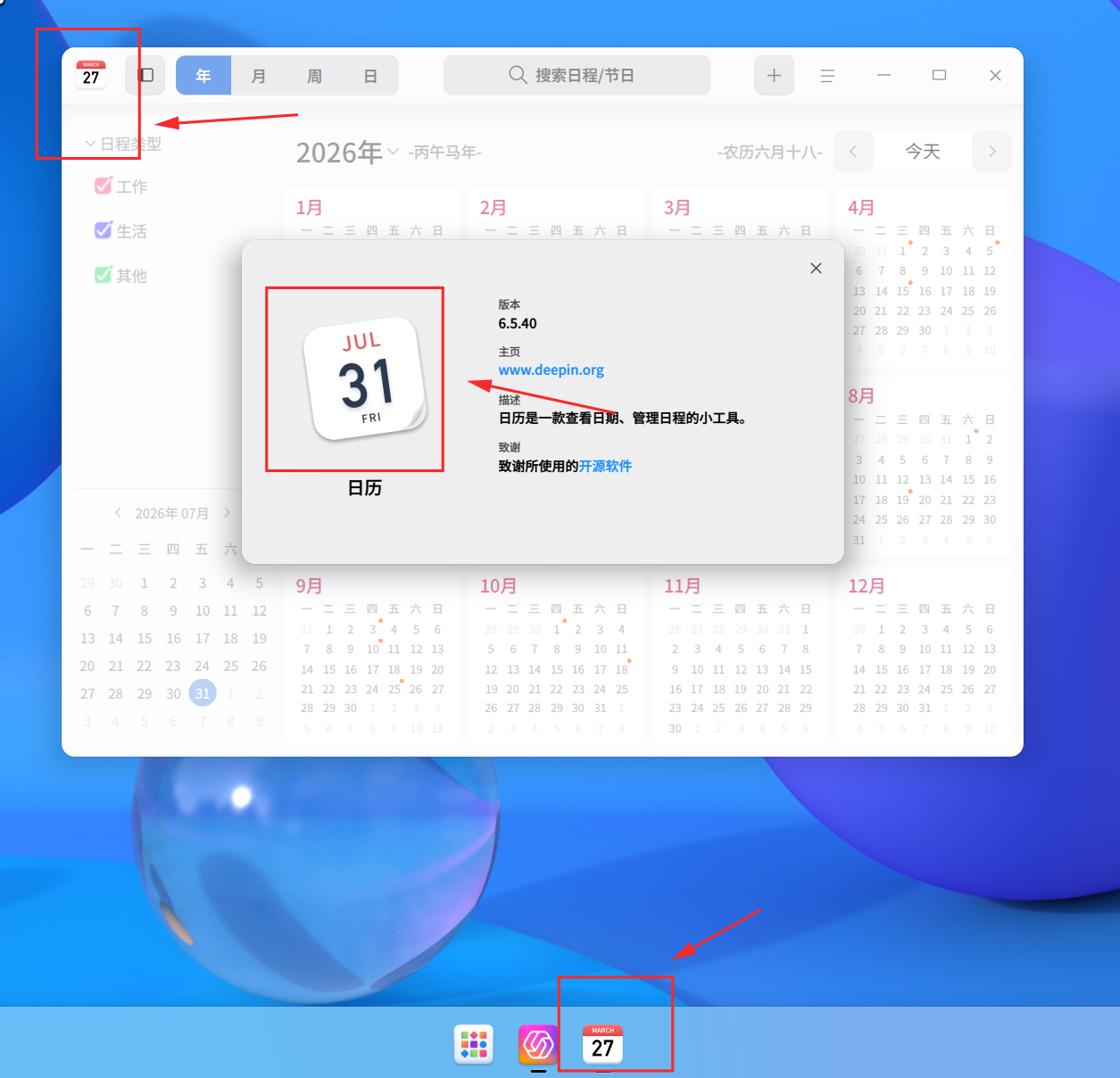
Task: Open the 8月 month heading
Action: [860, 396]
